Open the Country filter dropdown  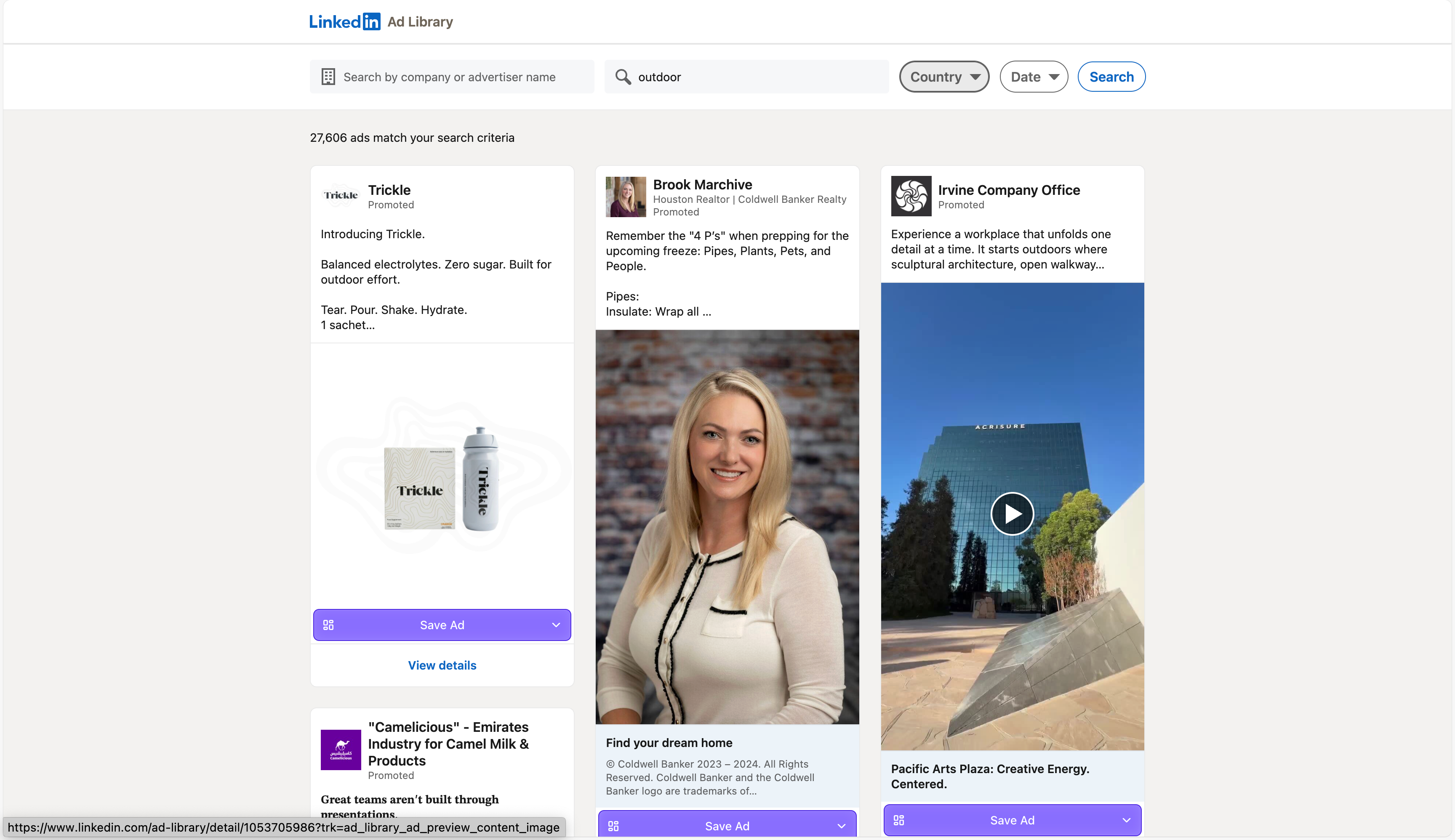coord(943,77)
